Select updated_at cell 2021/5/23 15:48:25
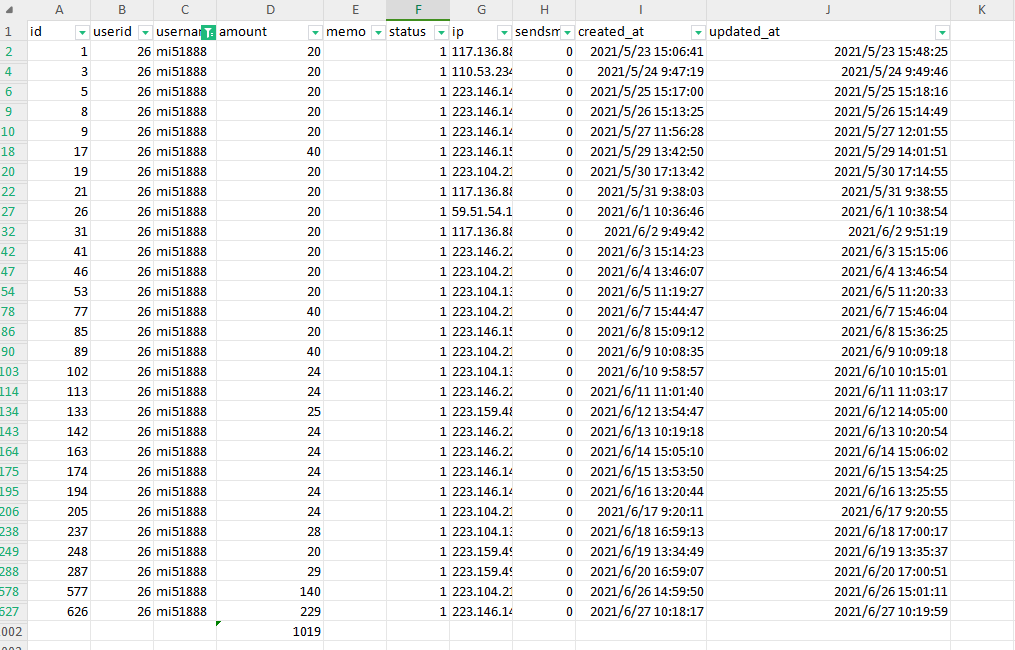Viewport: 1015px width, 650px height. coord(828,52)
